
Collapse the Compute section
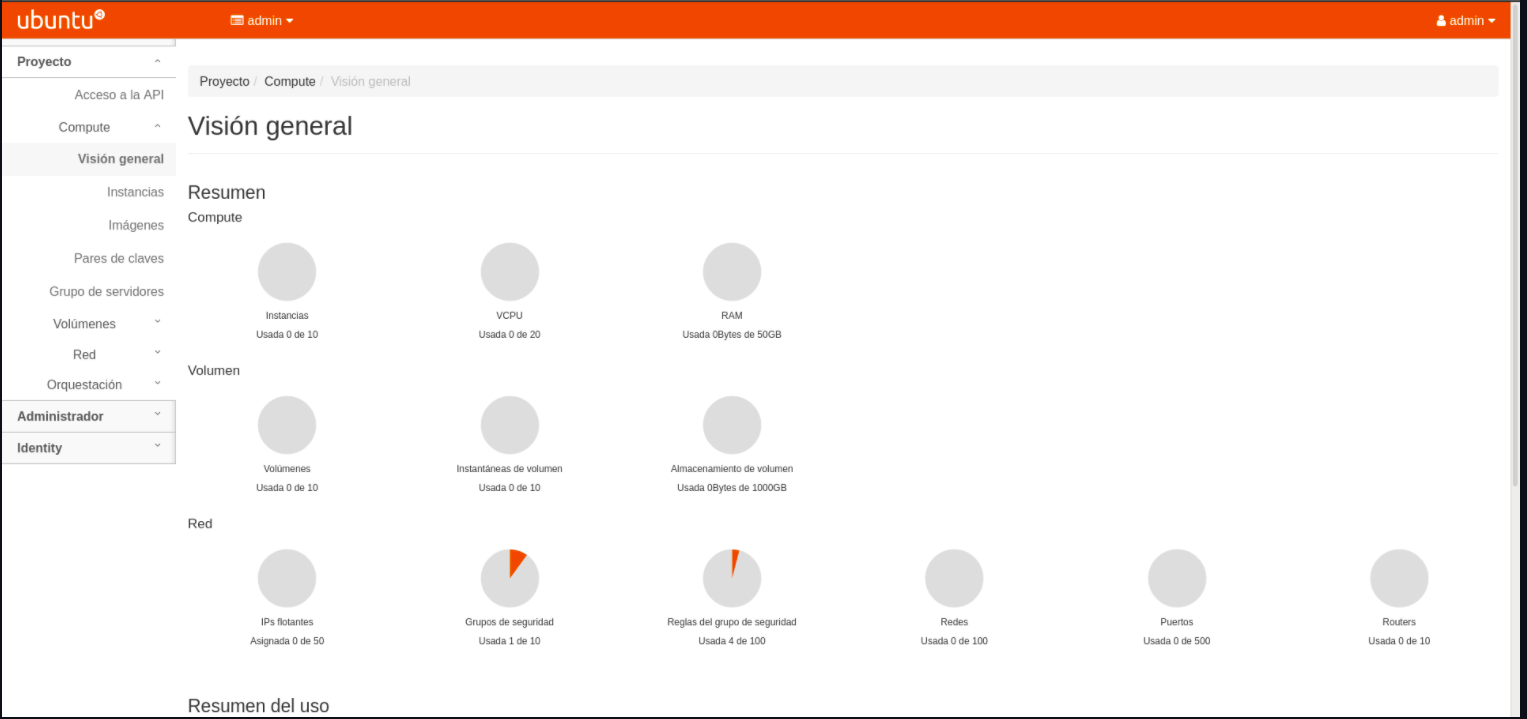pos(84,127)
